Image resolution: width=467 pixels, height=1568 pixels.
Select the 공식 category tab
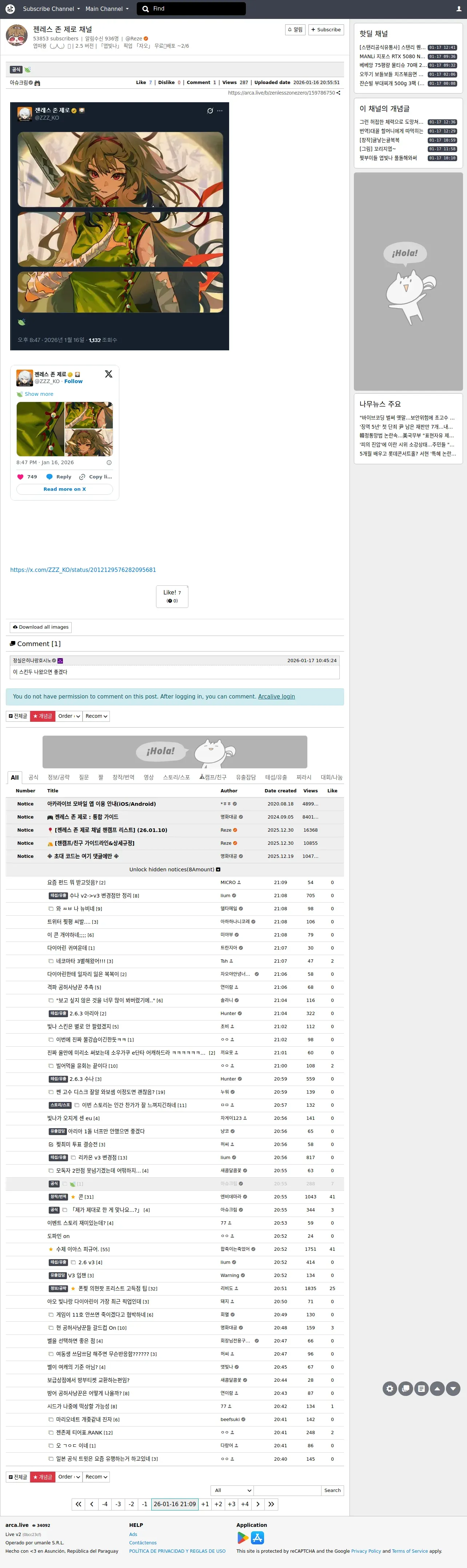tap(33, 777)
